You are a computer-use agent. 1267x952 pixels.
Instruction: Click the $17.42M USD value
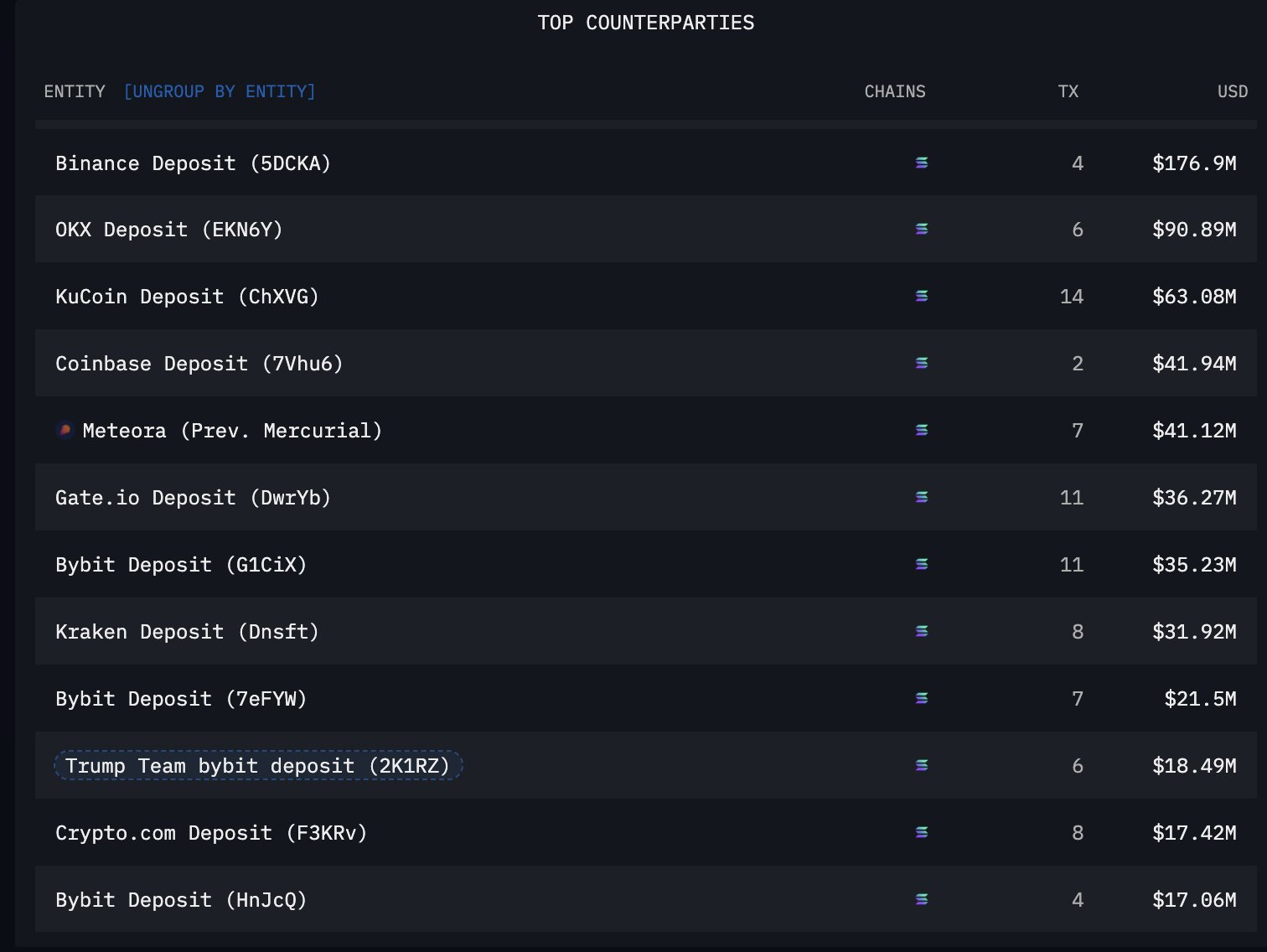point(1194,833)
